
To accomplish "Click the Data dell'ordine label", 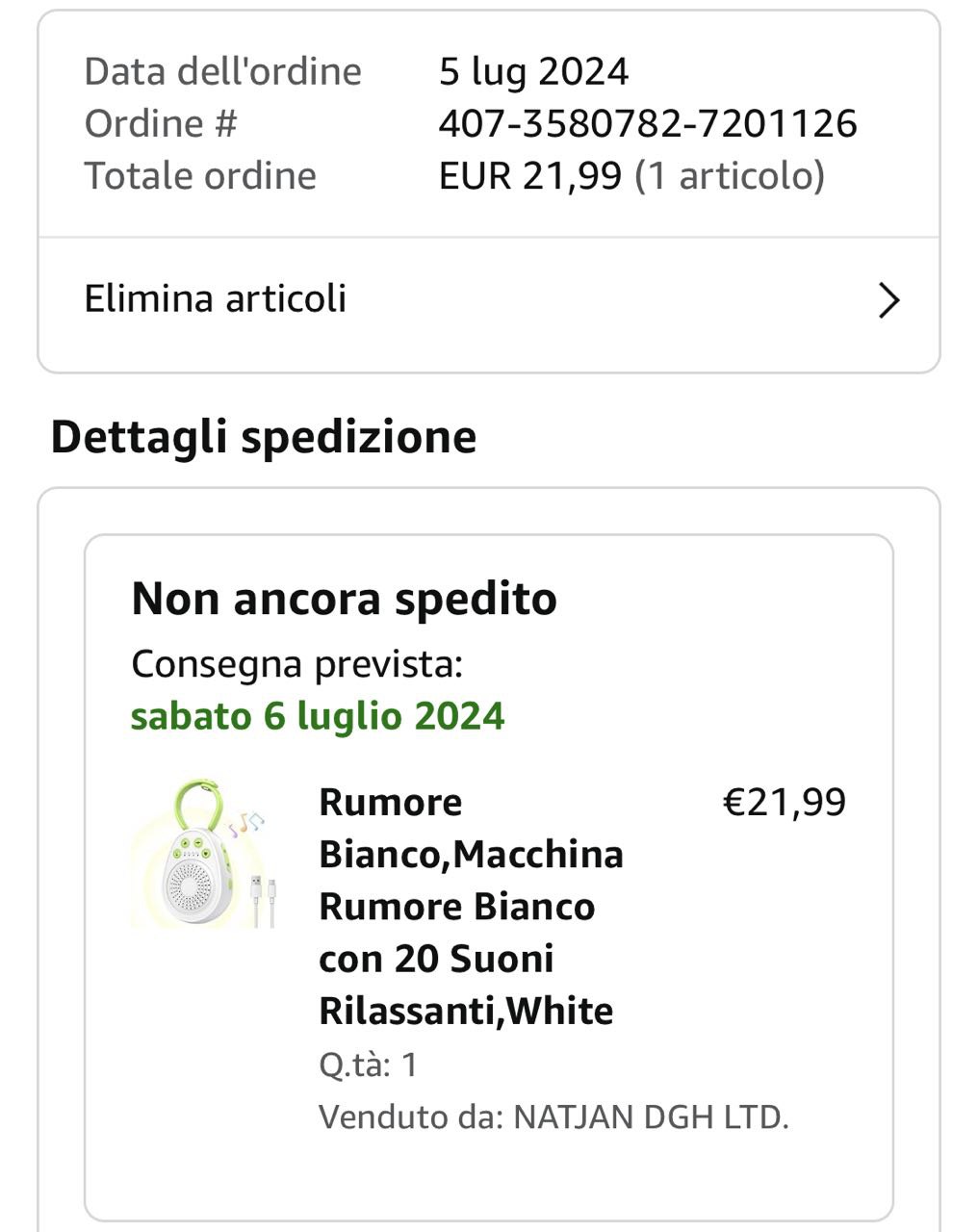I will [x=222, y=71].
